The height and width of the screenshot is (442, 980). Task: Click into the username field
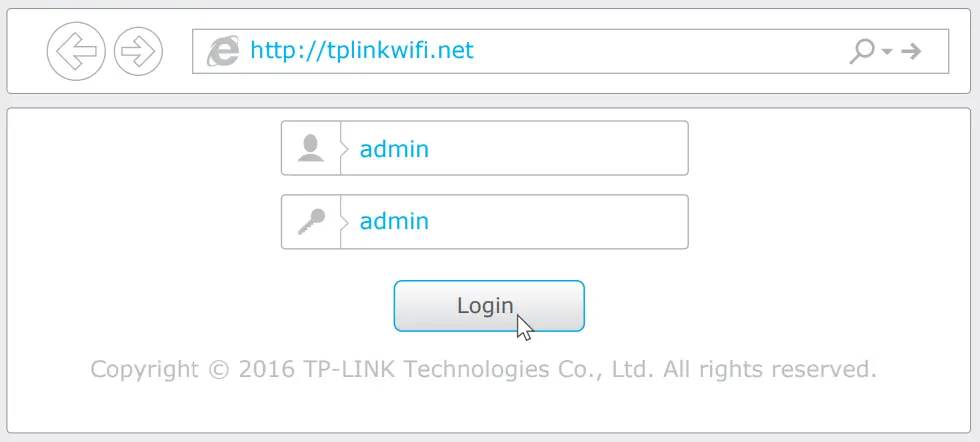pos(560,149)
